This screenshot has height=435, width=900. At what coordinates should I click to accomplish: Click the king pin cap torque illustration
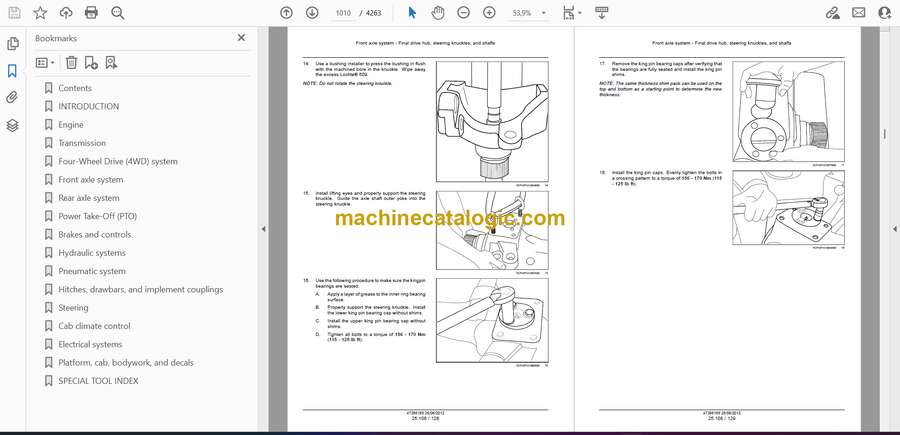pyautogui.click(x=788, y=208)
